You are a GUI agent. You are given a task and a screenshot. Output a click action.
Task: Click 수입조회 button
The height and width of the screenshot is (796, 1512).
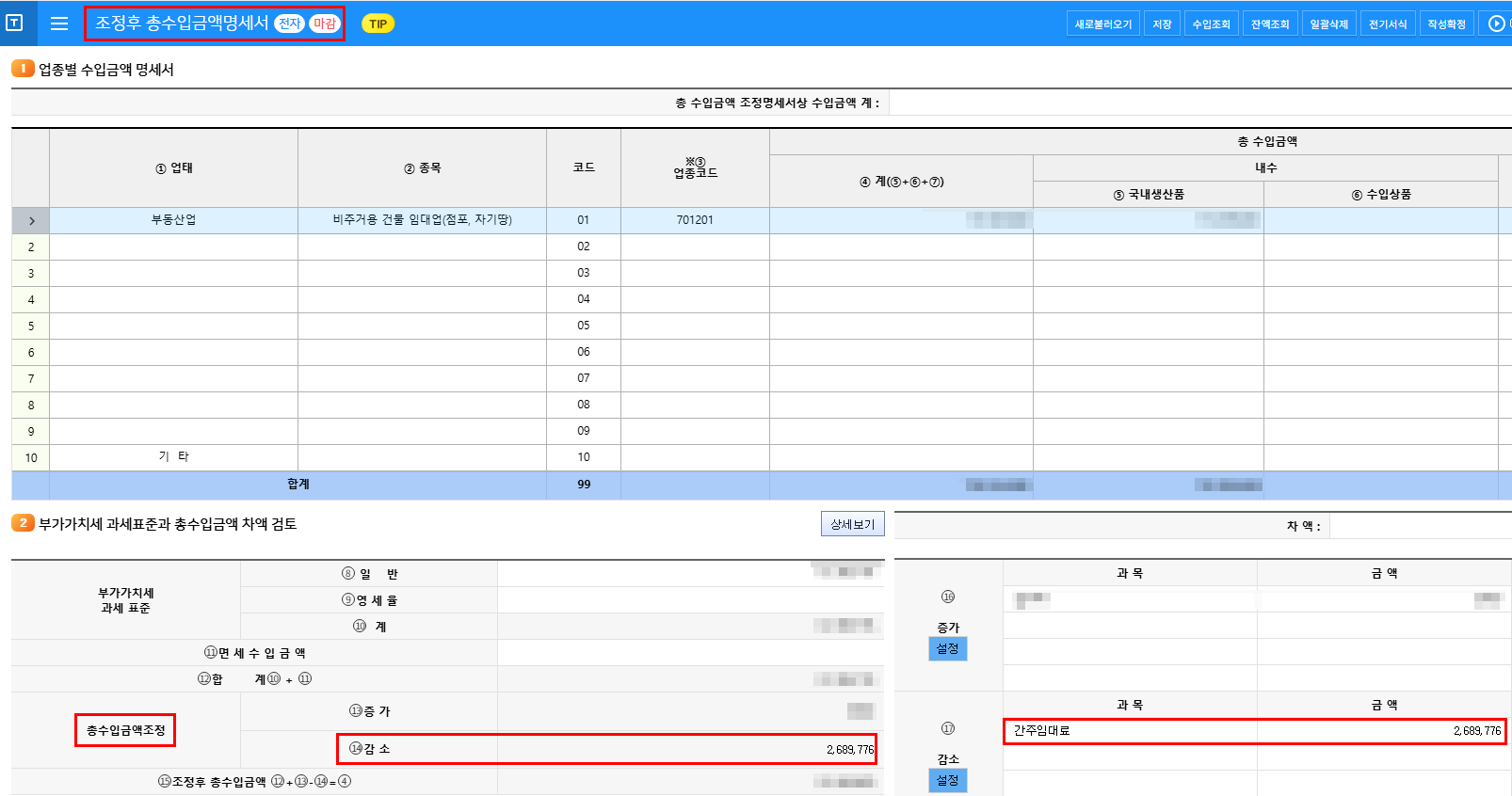point(1211,24)
